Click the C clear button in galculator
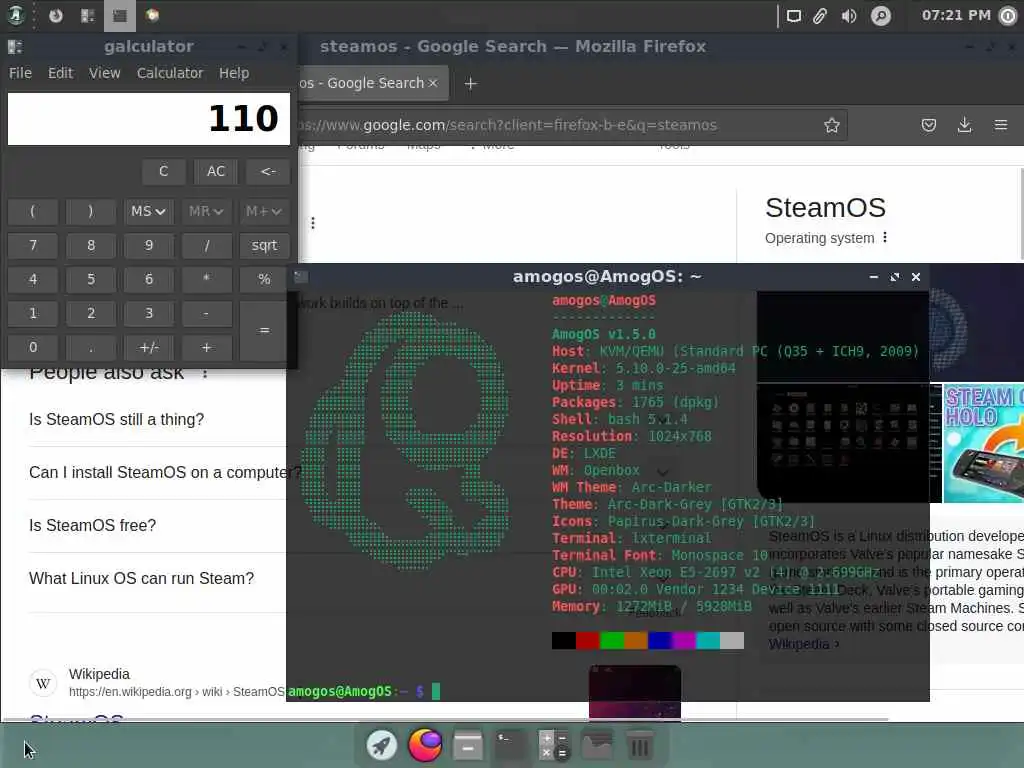Viewport: 1024px width, 768px height. coord(163,171)
